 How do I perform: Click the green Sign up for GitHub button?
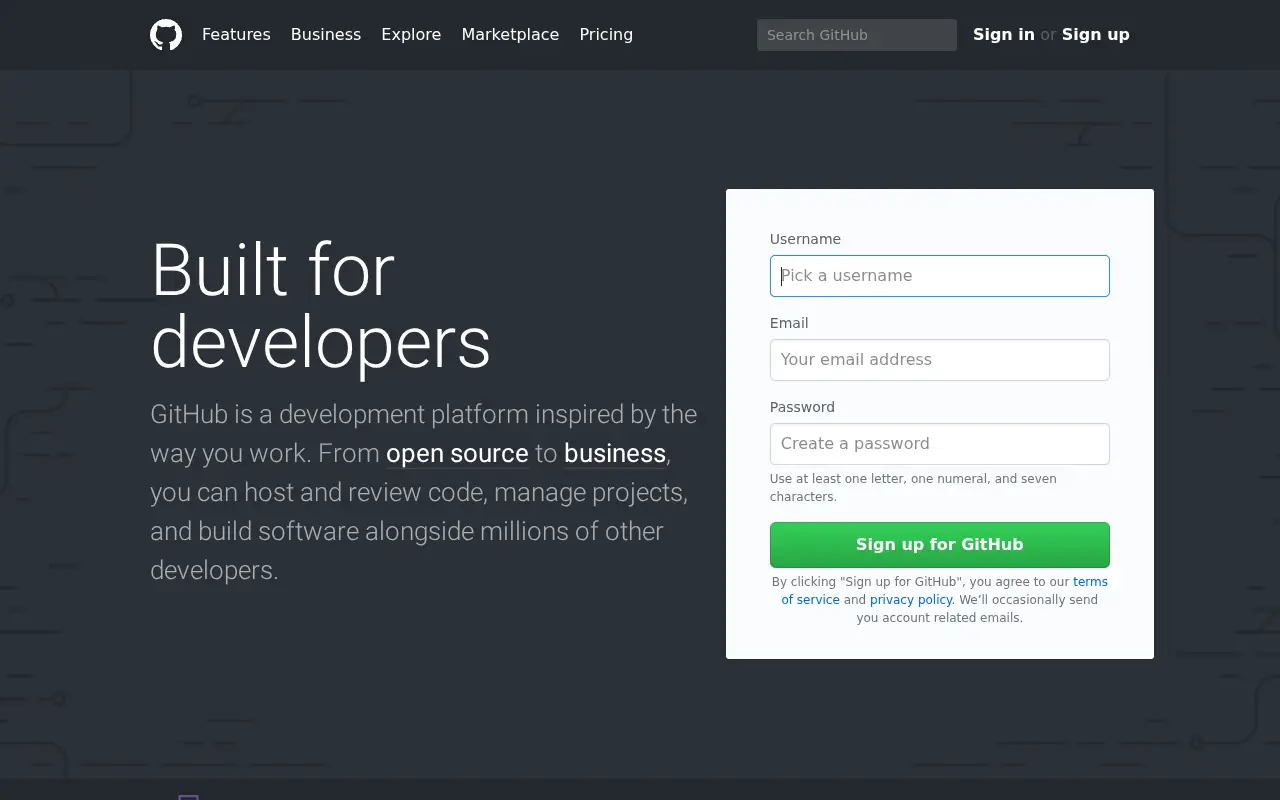(940, 545)
